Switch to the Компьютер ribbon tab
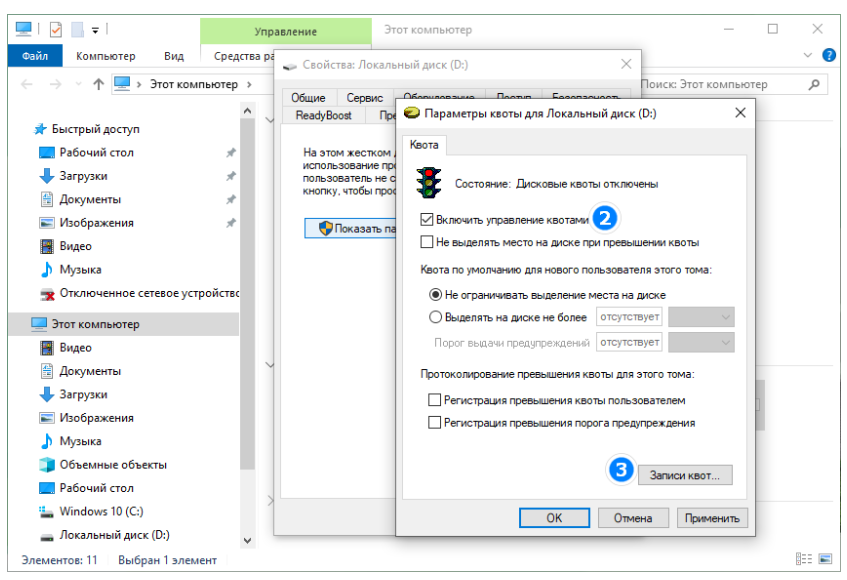 tap(106, 56)
